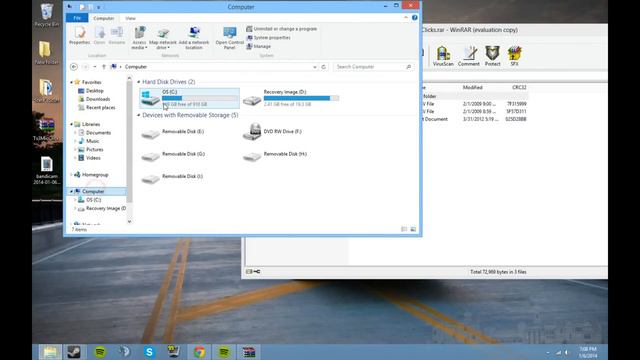This screenshot has height=360, width=640.
Task: Open the Documents library
Action: click(x=95, y=133)
